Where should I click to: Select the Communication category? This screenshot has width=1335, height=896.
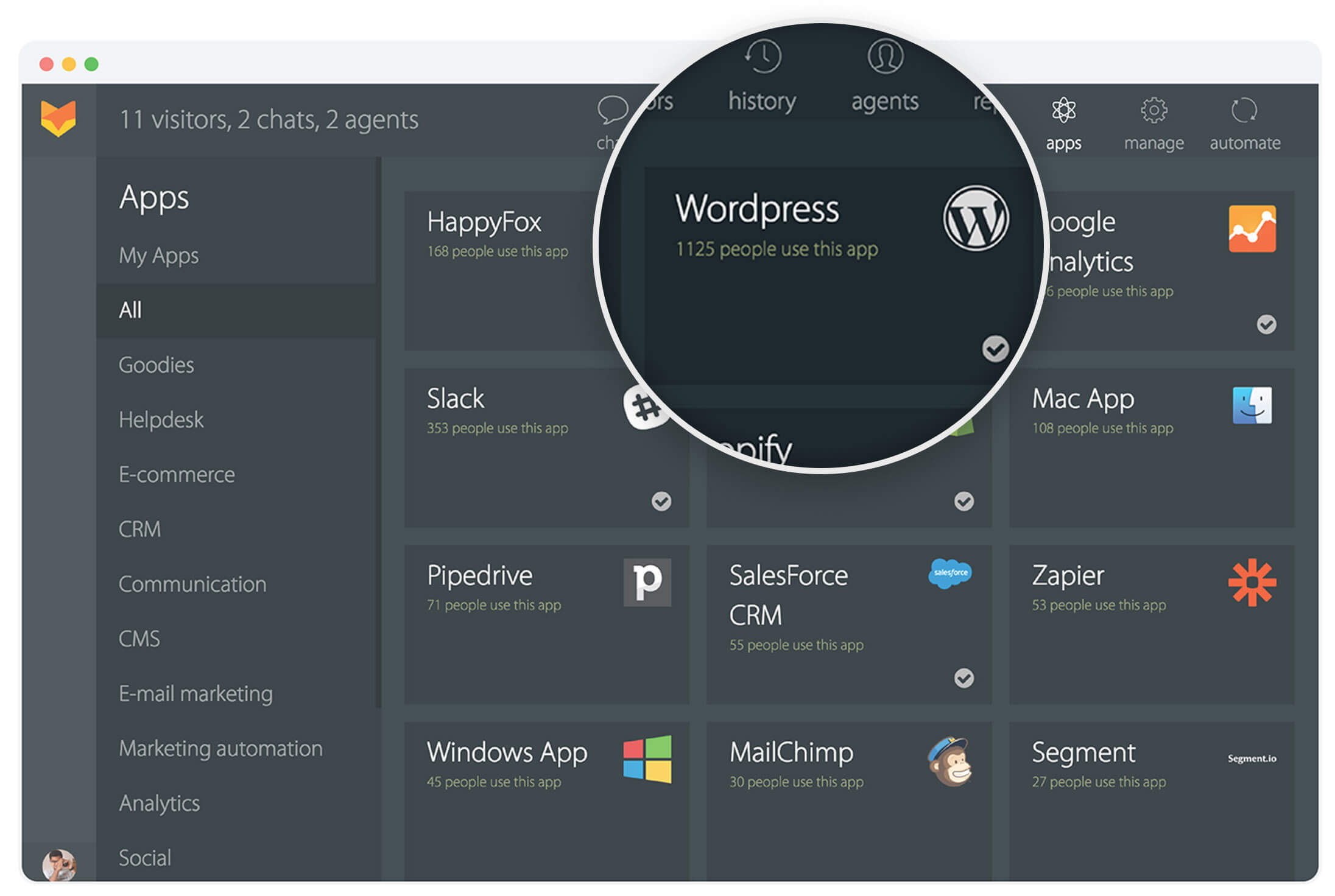click(192, 584)
